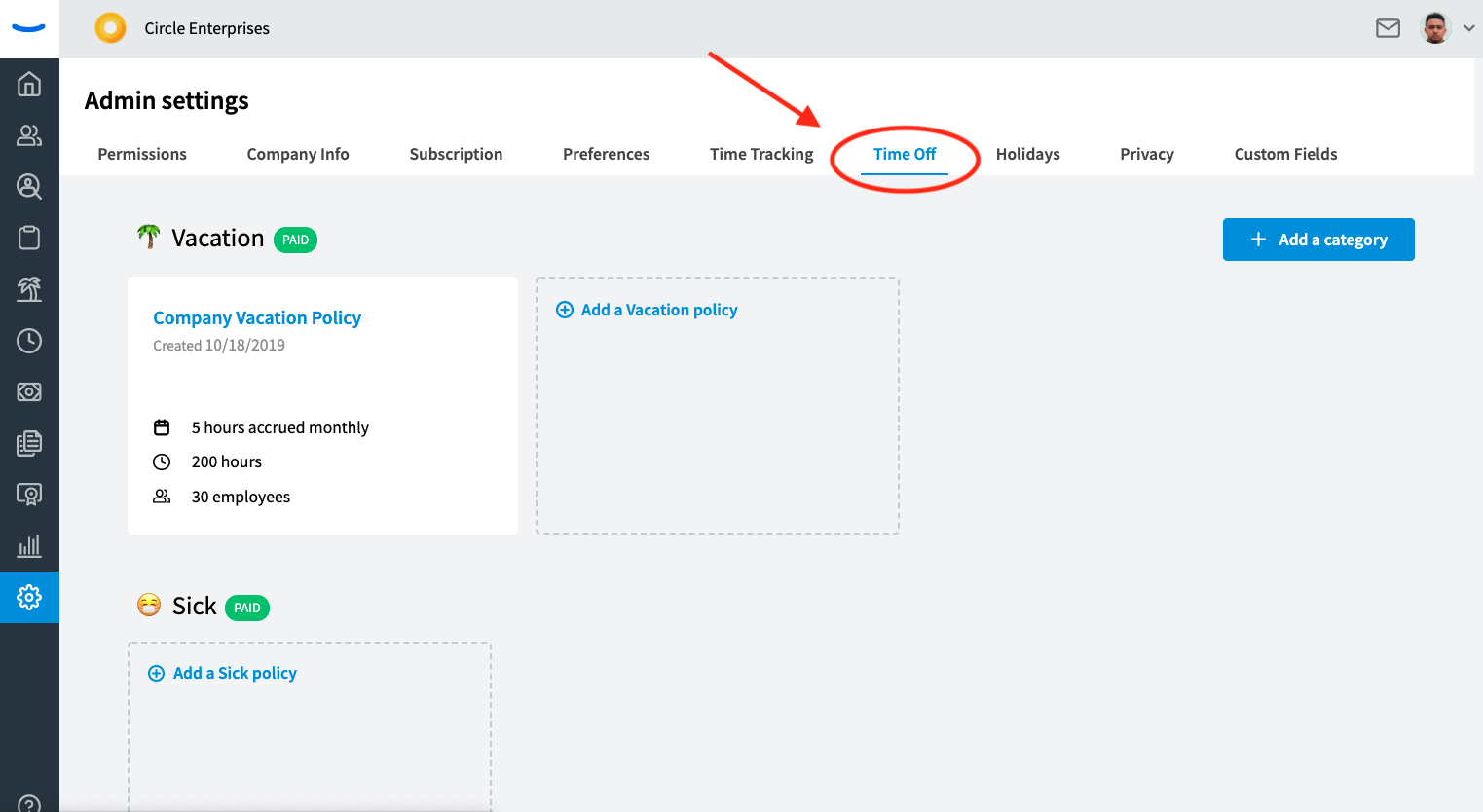Open the mail envelope icon

(x=1388, y=28)
